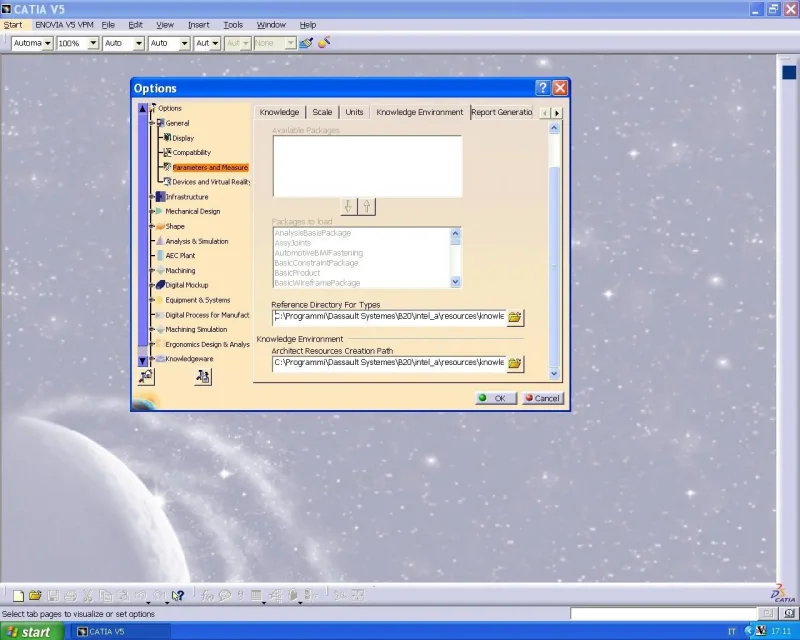Expand the Infrastructure node
The width and height of the screenshot is (800, 640).
coord(152,196)
